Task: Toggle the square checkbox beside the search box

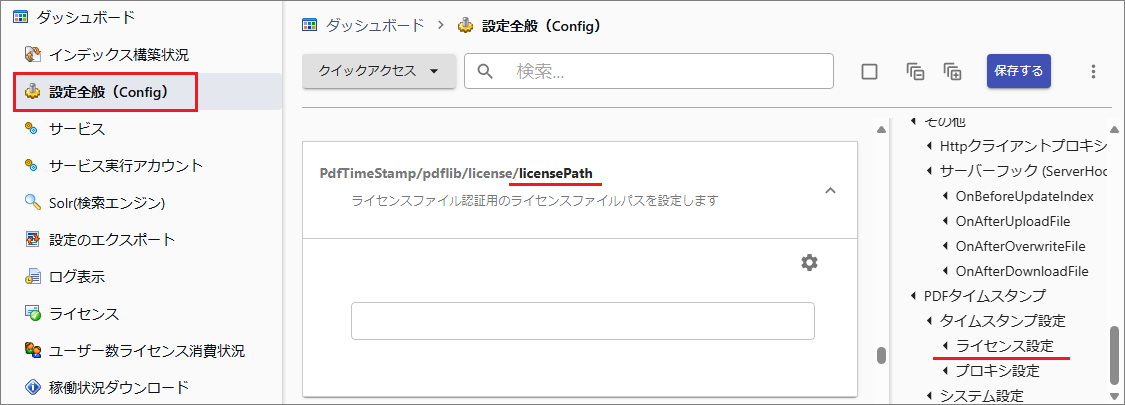Action: tap(869, 71)
